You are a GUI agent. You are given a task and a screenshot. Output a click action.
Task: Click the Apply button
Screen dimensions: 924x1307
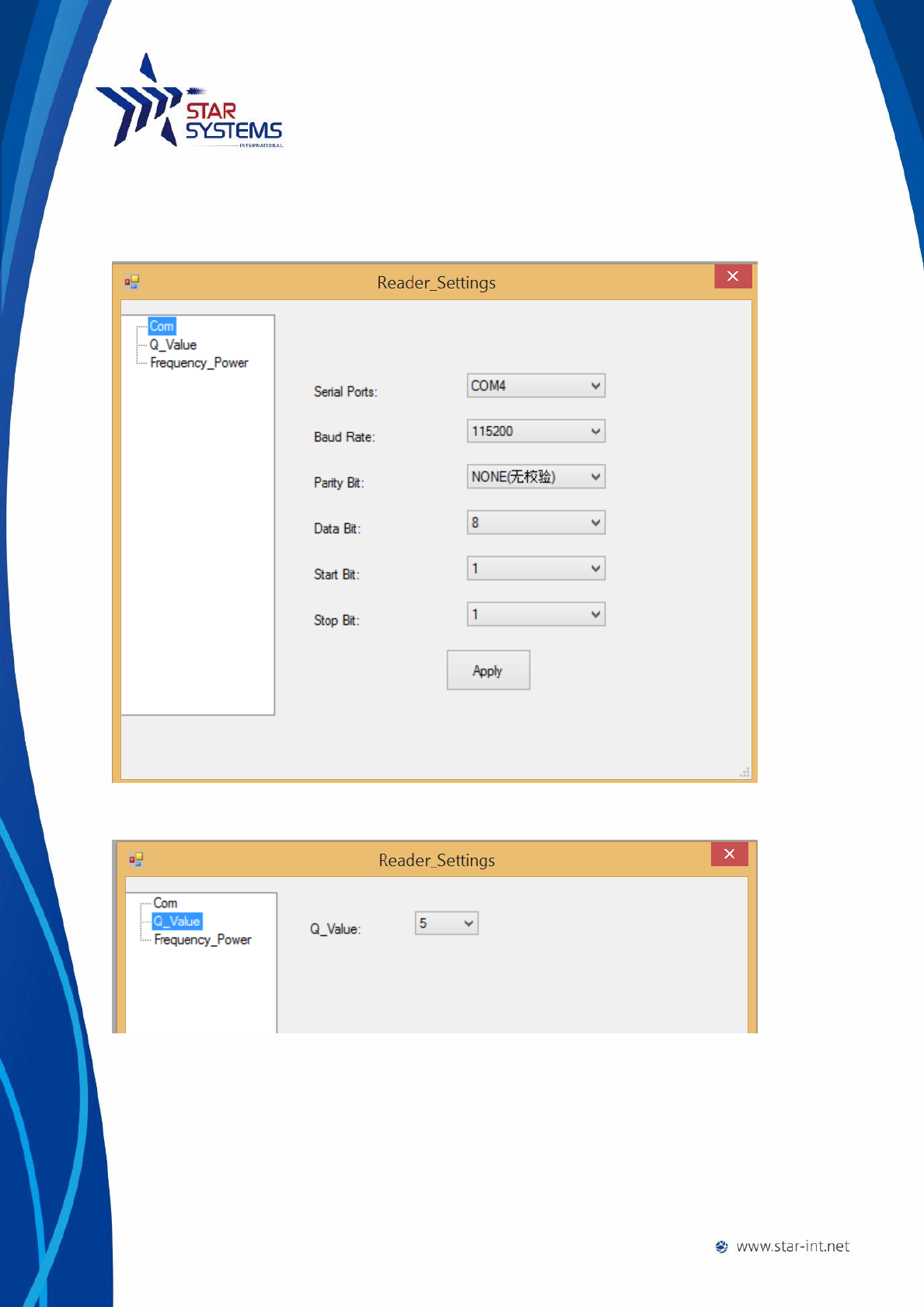coord(488,670)
